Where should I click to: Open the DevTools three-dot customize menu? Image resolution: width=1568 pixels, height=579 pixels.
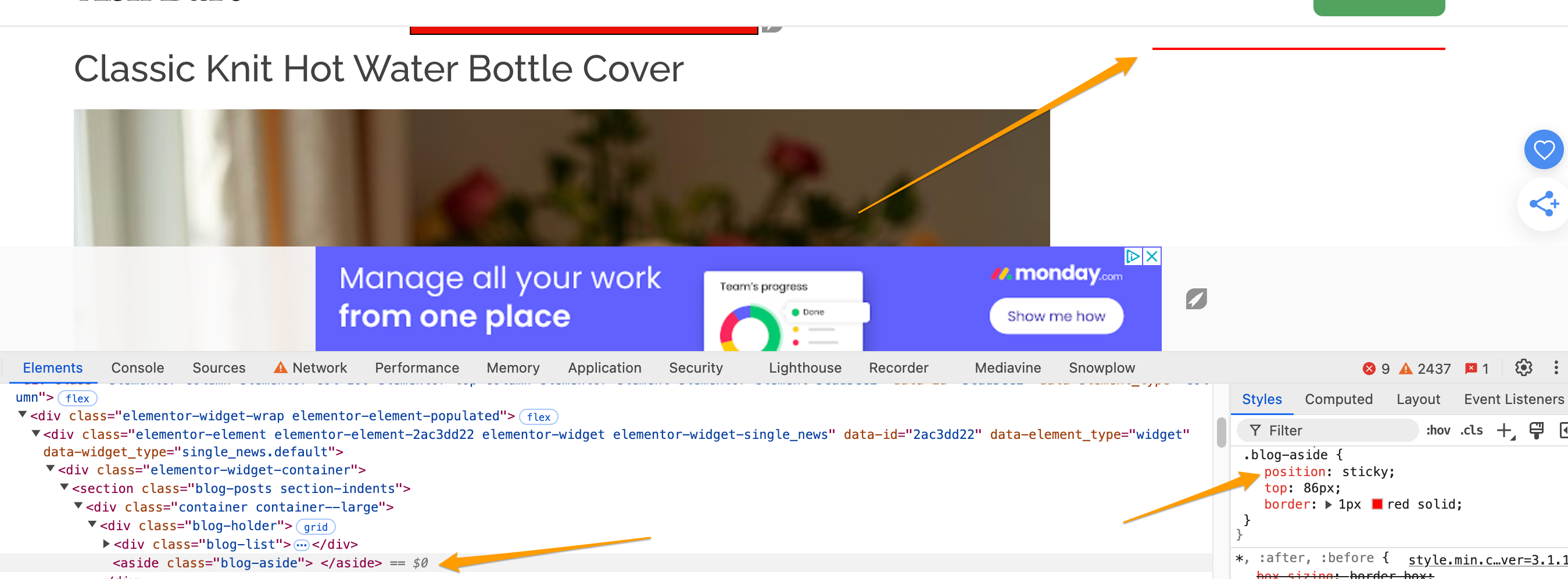[1555, 368]
